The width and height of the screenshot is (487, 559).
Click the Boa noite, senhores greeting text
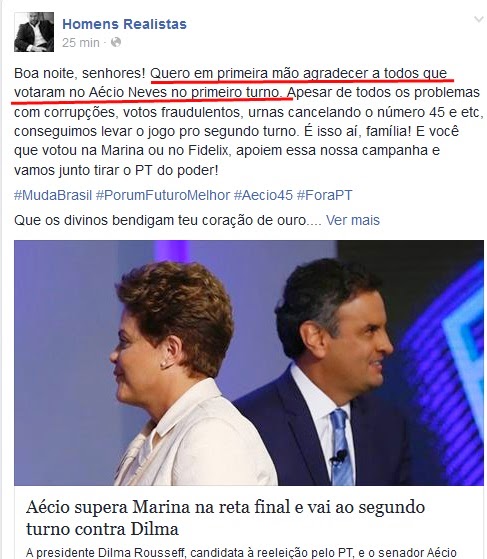pyautogui.click(x=80, y=73)
